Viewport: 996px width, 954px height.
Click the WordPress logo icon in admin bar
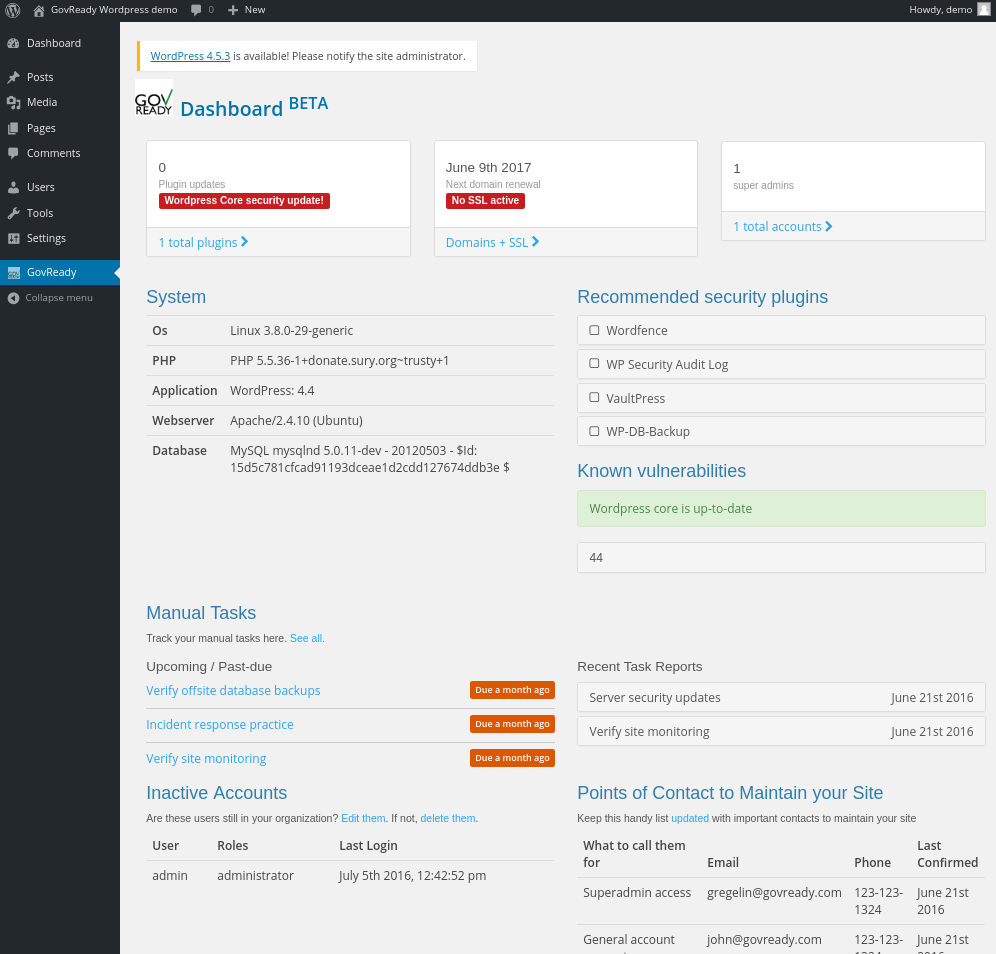(13, 10)
